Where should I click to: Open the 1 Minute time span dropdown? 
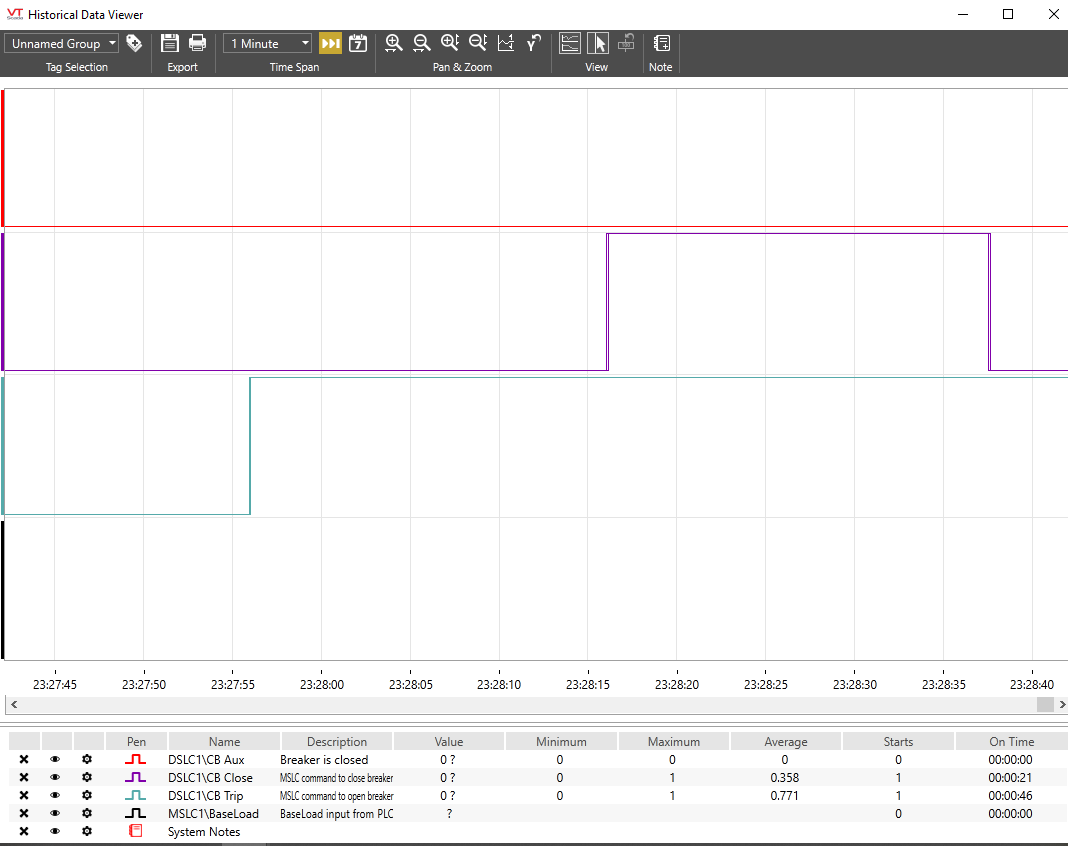(268, 44)
